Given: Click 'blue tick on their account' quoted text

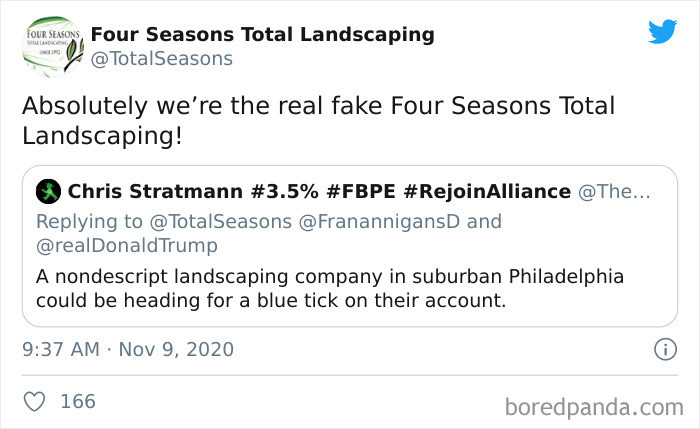Looking at the screenshot, I should [x=382, y=300].
